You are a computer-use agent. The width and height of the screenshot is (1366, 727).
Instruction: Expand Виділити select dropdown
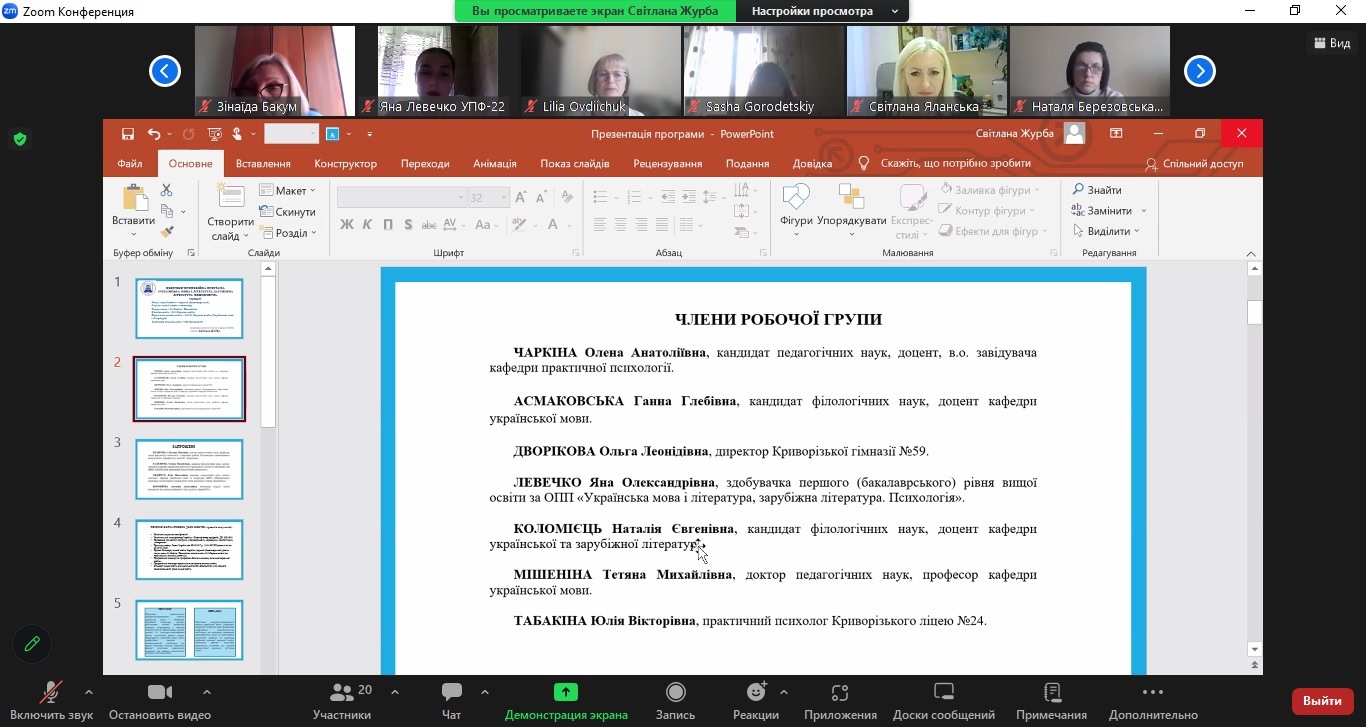click(x=1106, y=232)
